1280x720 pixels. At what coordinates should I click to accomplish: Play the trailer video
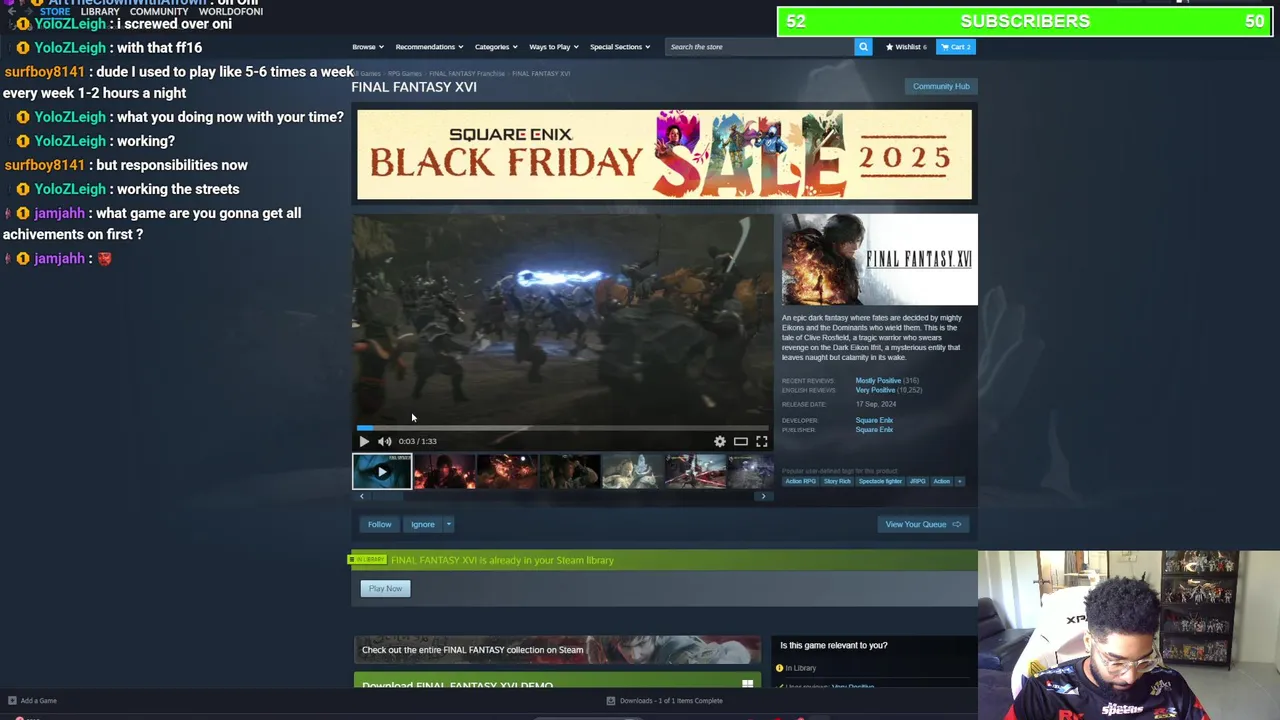(364, 441)
